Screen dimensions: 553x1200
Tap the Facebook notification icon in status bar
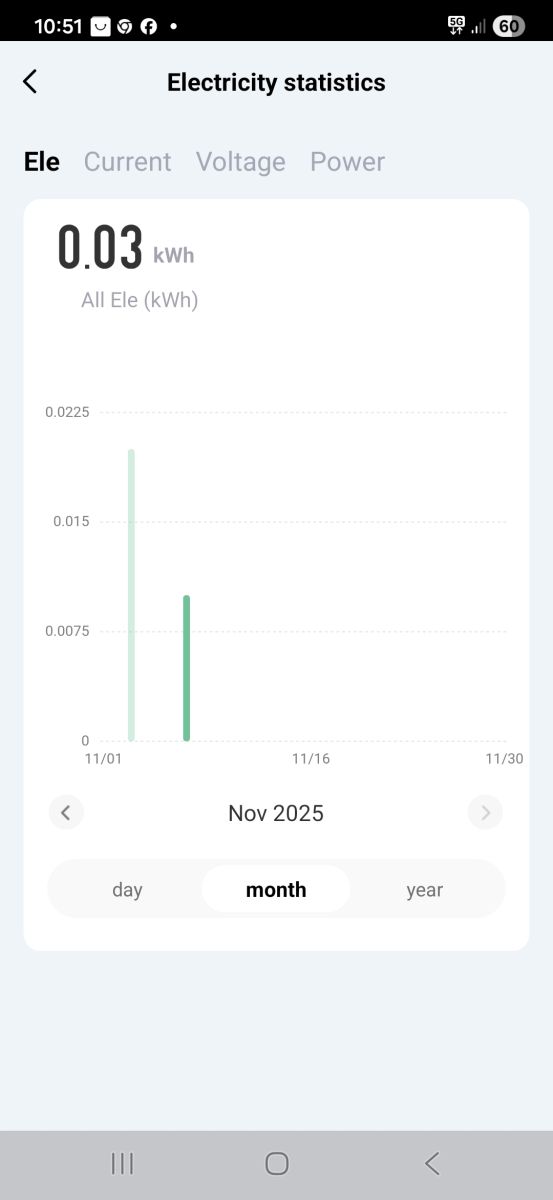click(148, 27)
